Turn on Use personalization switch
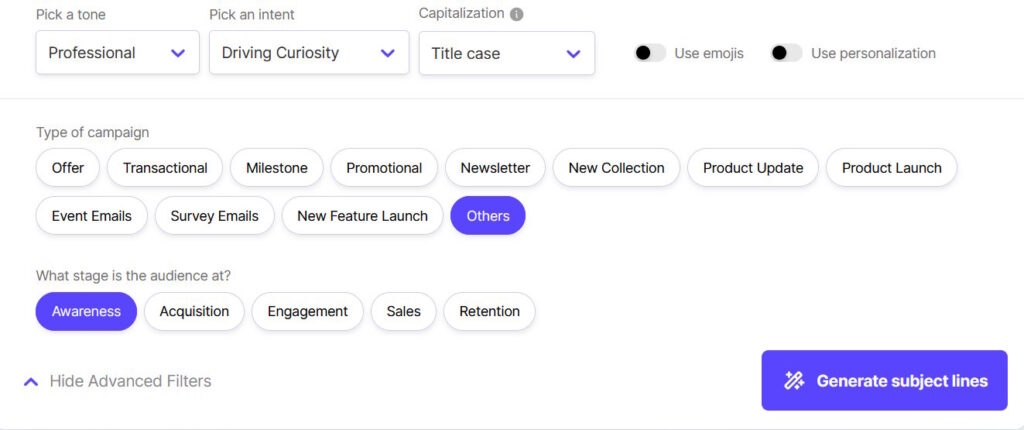Viewport: 1024px width, 430px height. (786, 53)
